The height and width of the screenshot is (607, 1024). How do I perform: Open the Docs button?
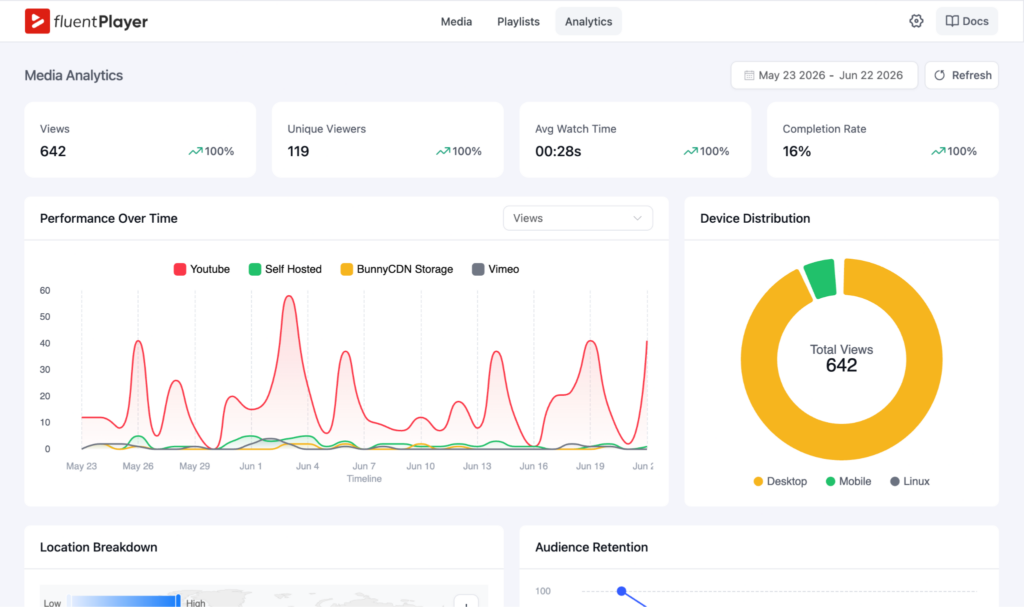[x=967, y=21]
